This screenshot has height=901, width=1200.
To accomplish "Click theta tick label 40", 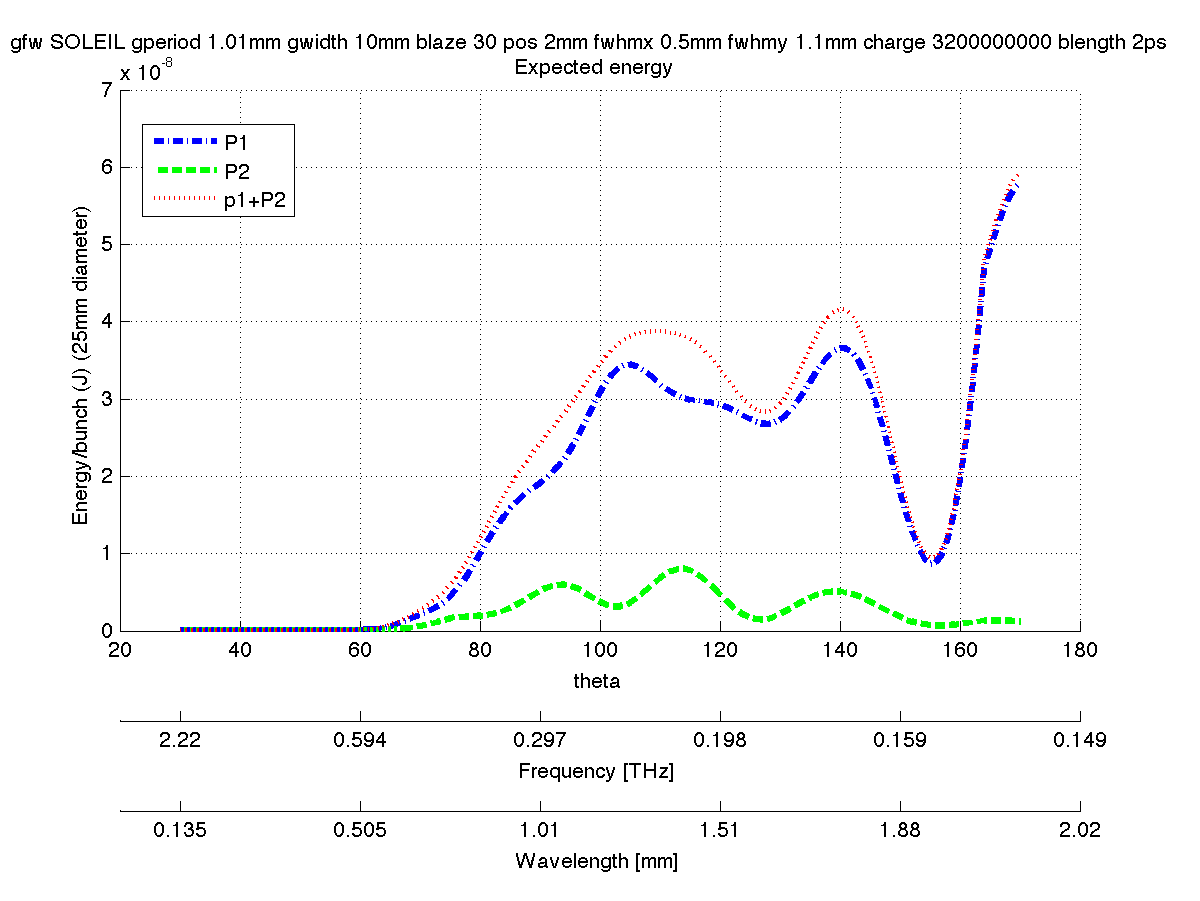I will 240,651.
